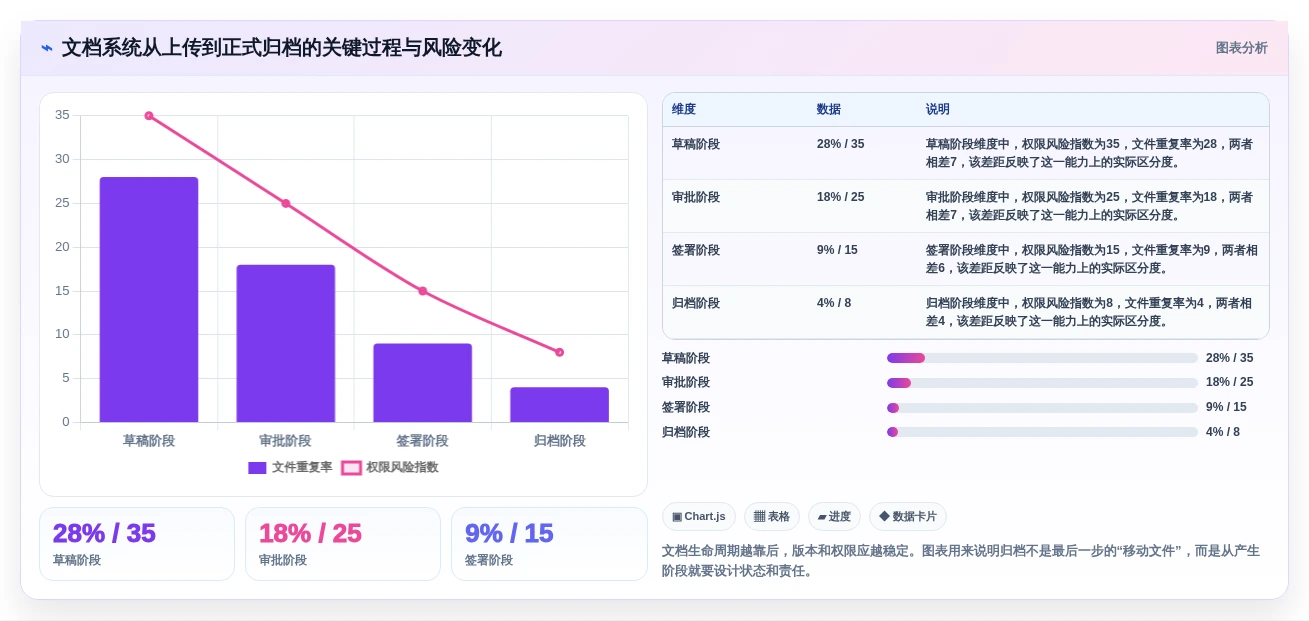Click the 9% / 15 table data cell

837,250
